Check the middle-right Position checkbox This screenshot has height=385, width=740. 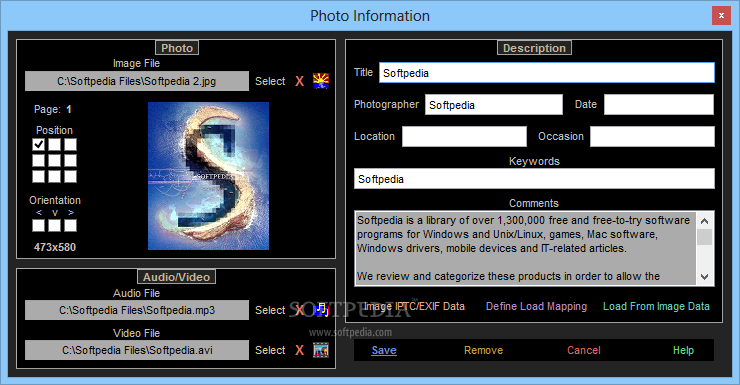pos(70,160)
